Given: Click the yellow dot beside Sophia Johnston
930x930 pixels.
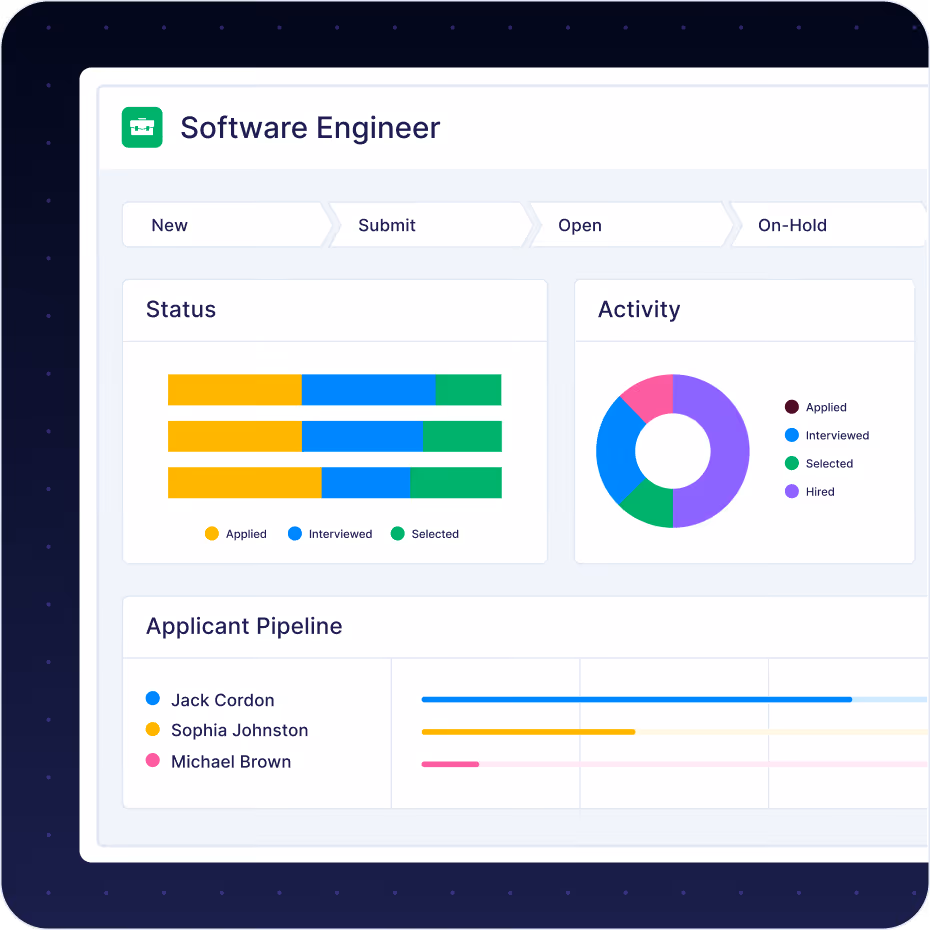Looking at the screenshot, I should (x=152, y=729).
